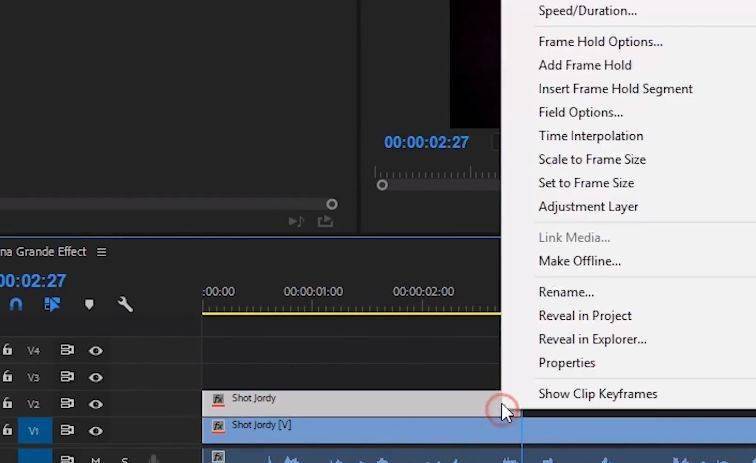Open Speed/Duration from context menu

tap(587, 11)
